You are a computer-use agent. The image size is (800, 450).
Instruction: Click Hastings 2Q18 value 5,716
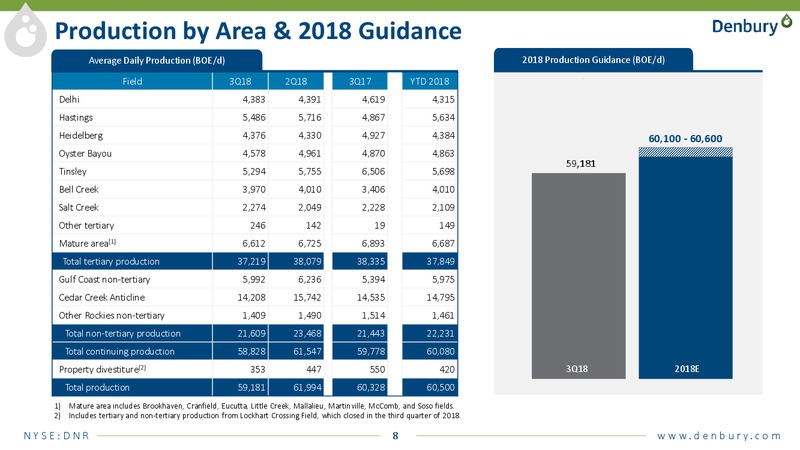(x=310, y=117)
